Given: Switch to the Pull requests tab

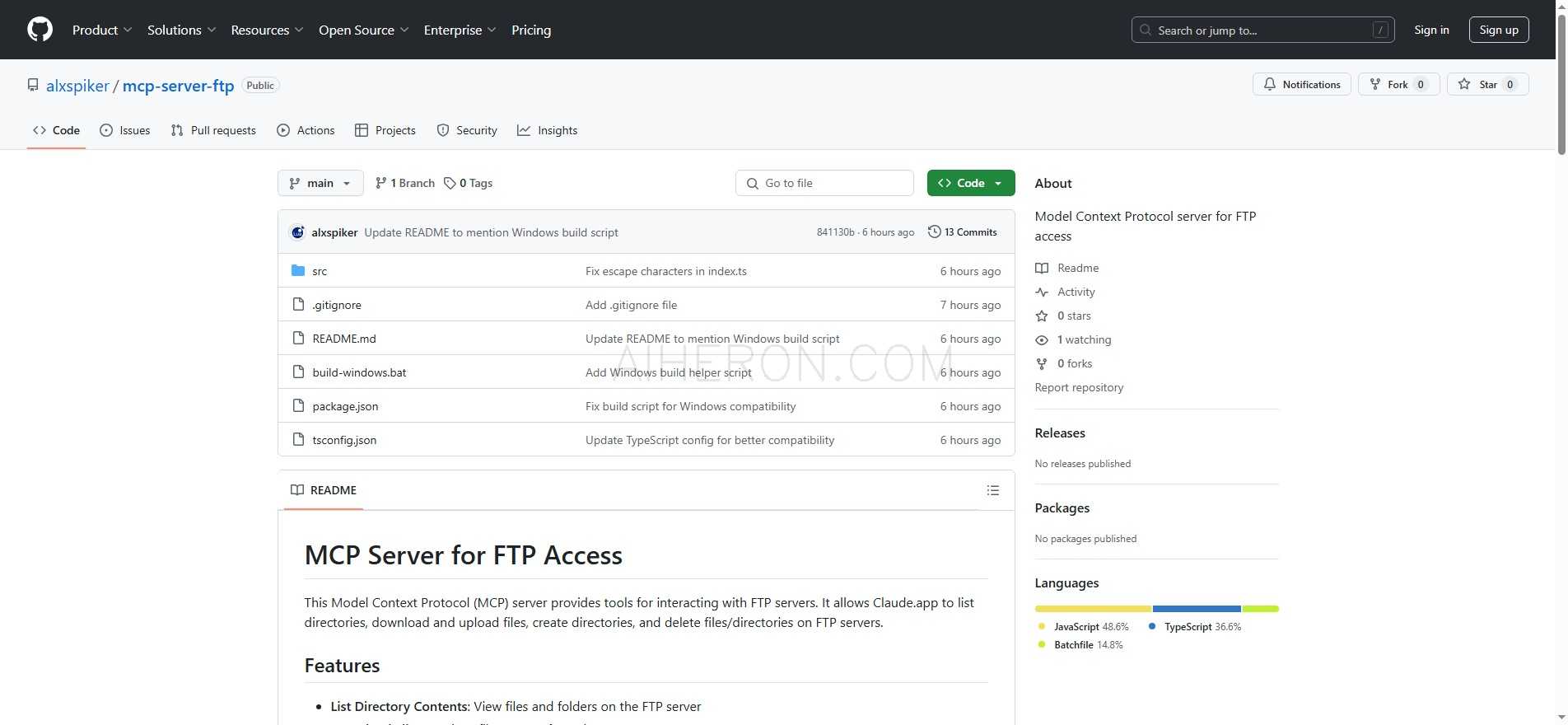Looking at the screenshot, I should click(x=213, y=130).
